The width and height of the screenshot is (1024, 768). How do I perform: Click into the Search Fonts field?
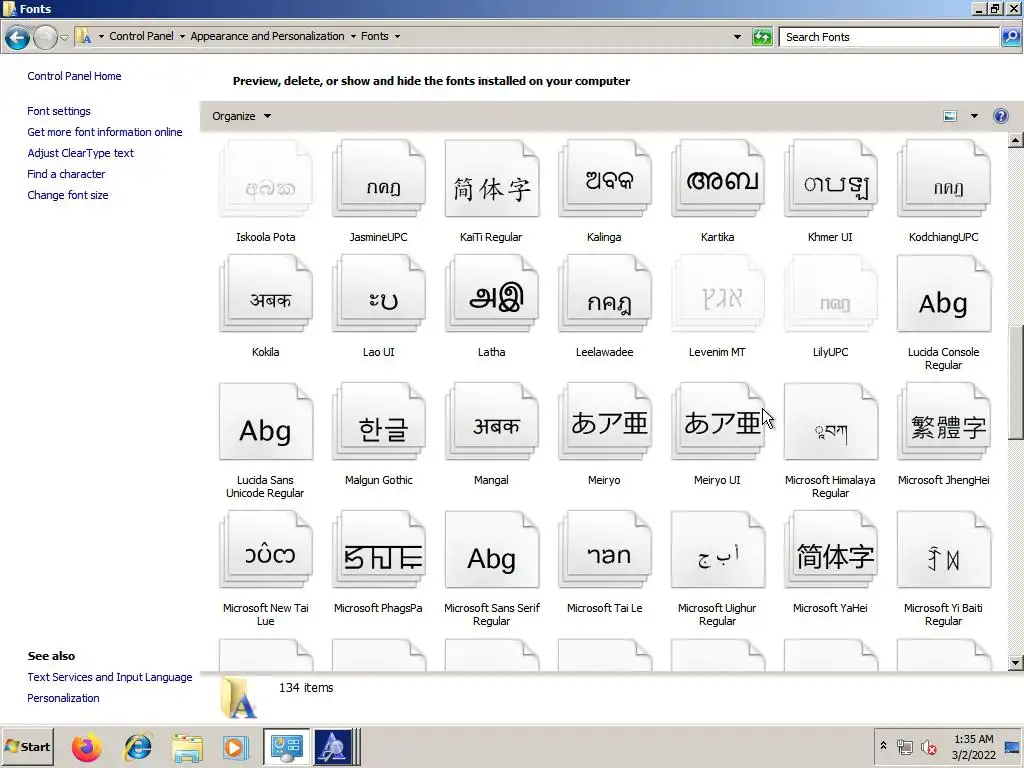[x=889, y=37]
